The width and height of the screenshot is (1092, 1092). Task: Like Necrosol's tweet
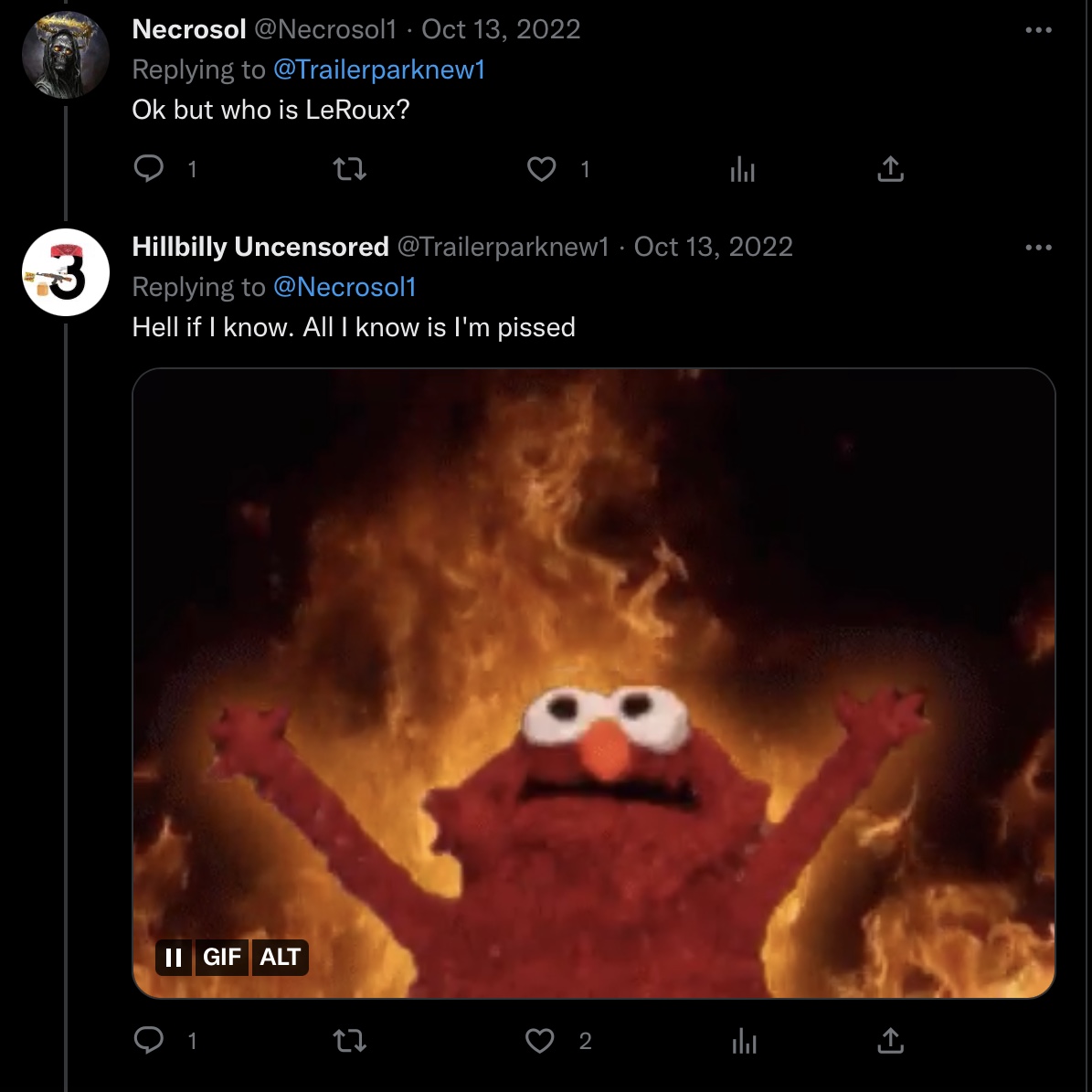point(542,169)
